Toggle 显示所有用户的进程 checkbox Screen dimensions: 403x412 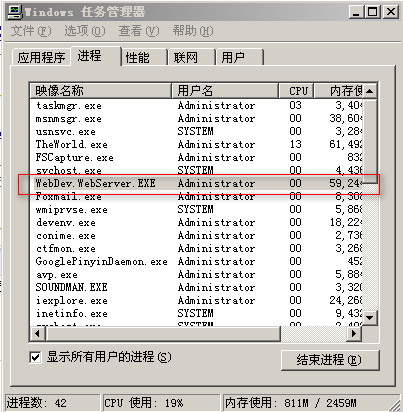click(x=35, y=357)
